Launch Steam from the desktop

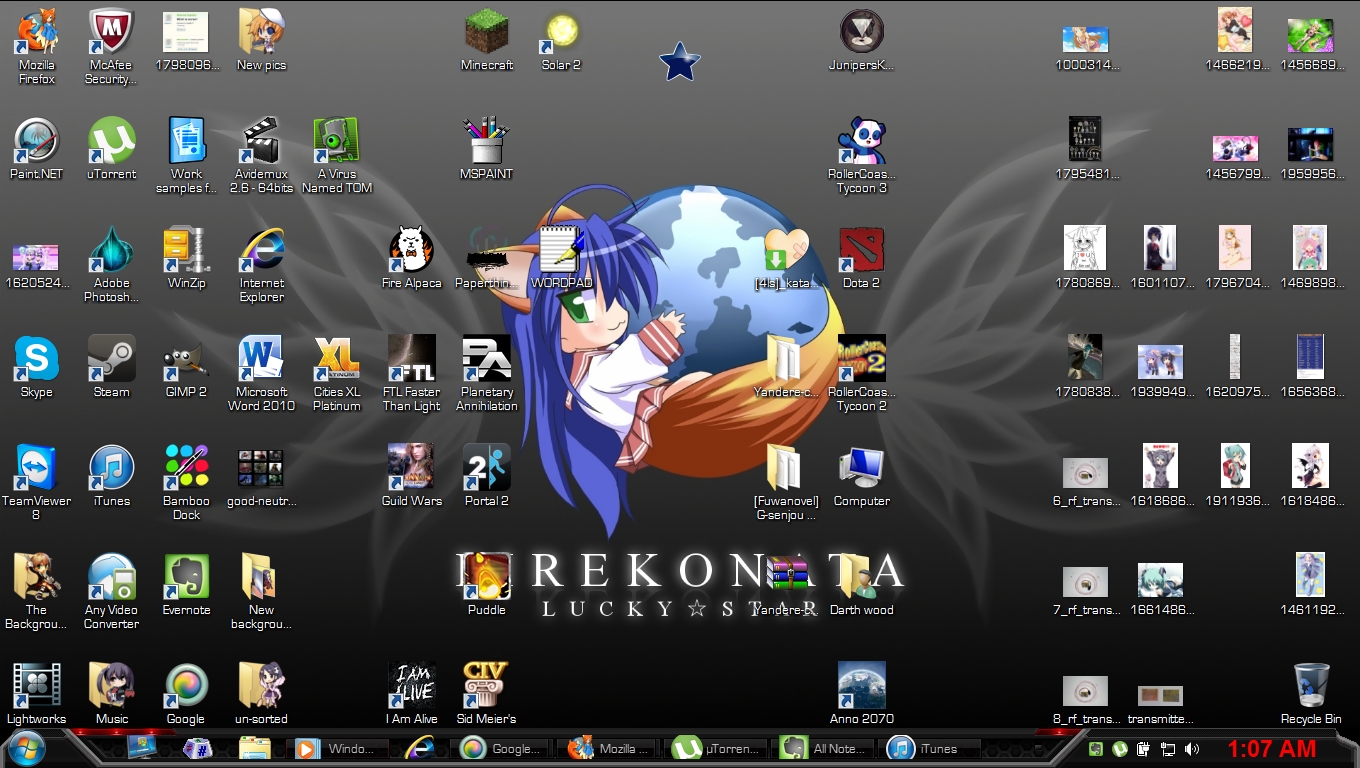coord(111,366)
